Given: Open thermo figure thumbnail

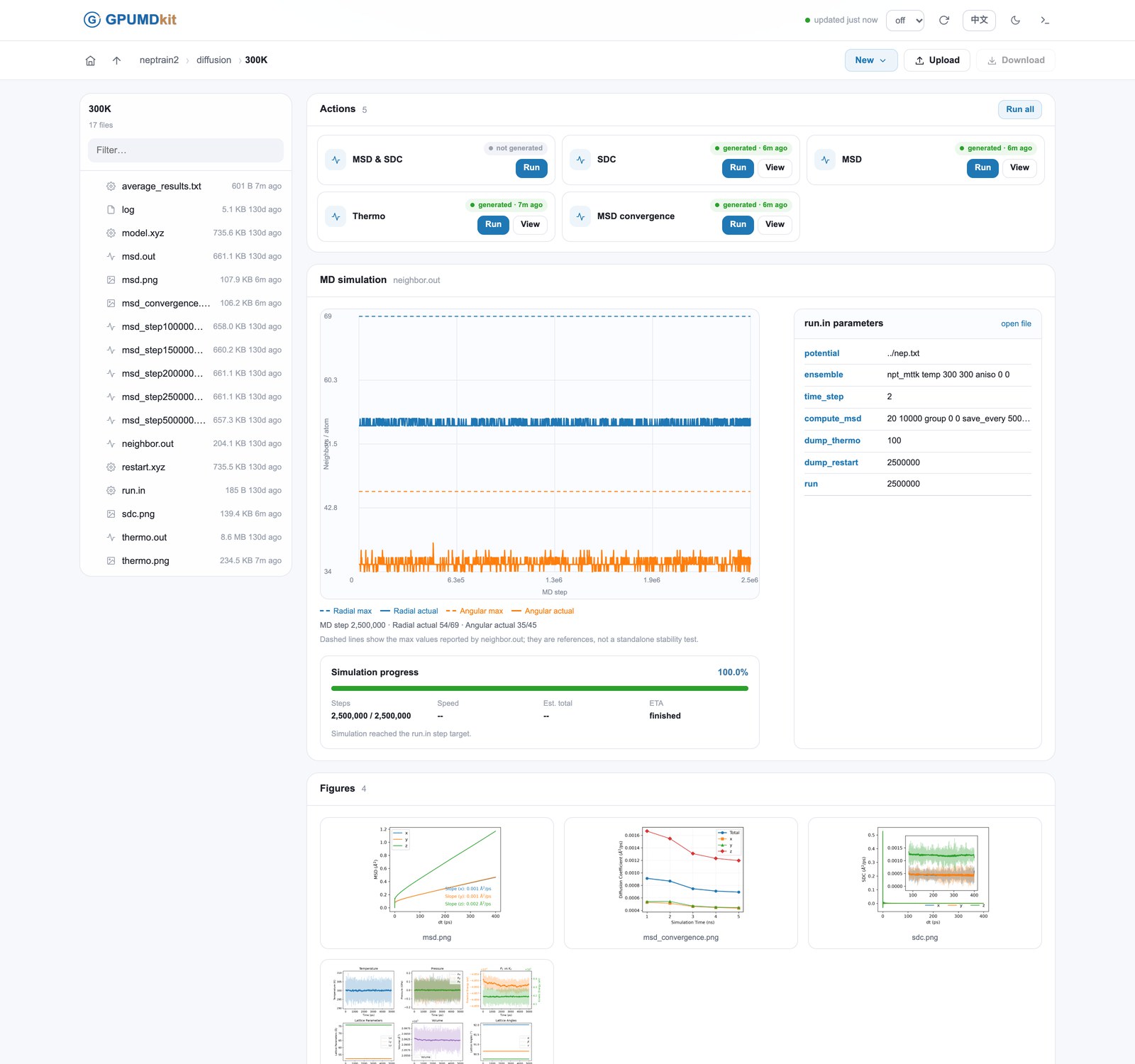Looking at the screenshot, I should click(x=437, y=1012).
